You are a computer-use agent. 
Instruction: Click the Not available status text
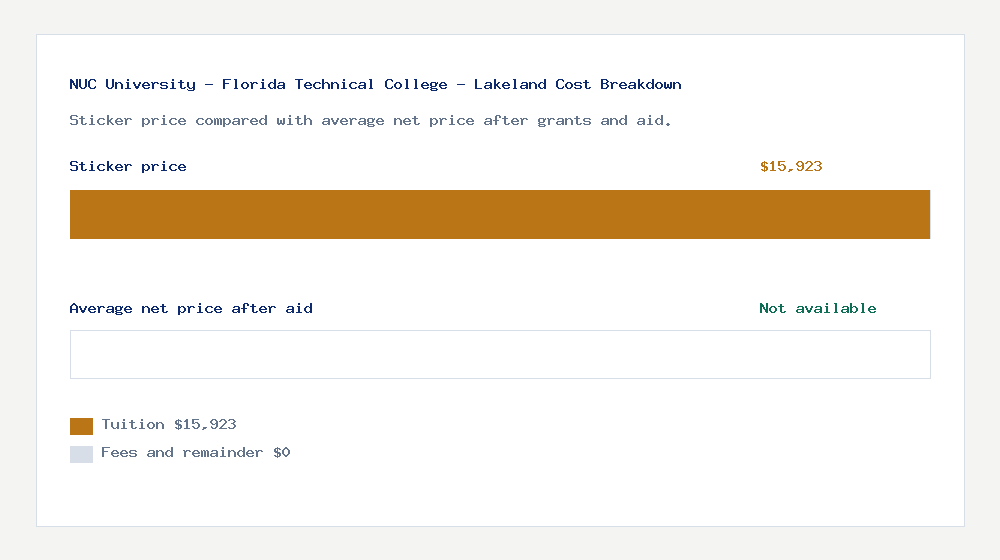pyautogui.click(x=817, y=309)
